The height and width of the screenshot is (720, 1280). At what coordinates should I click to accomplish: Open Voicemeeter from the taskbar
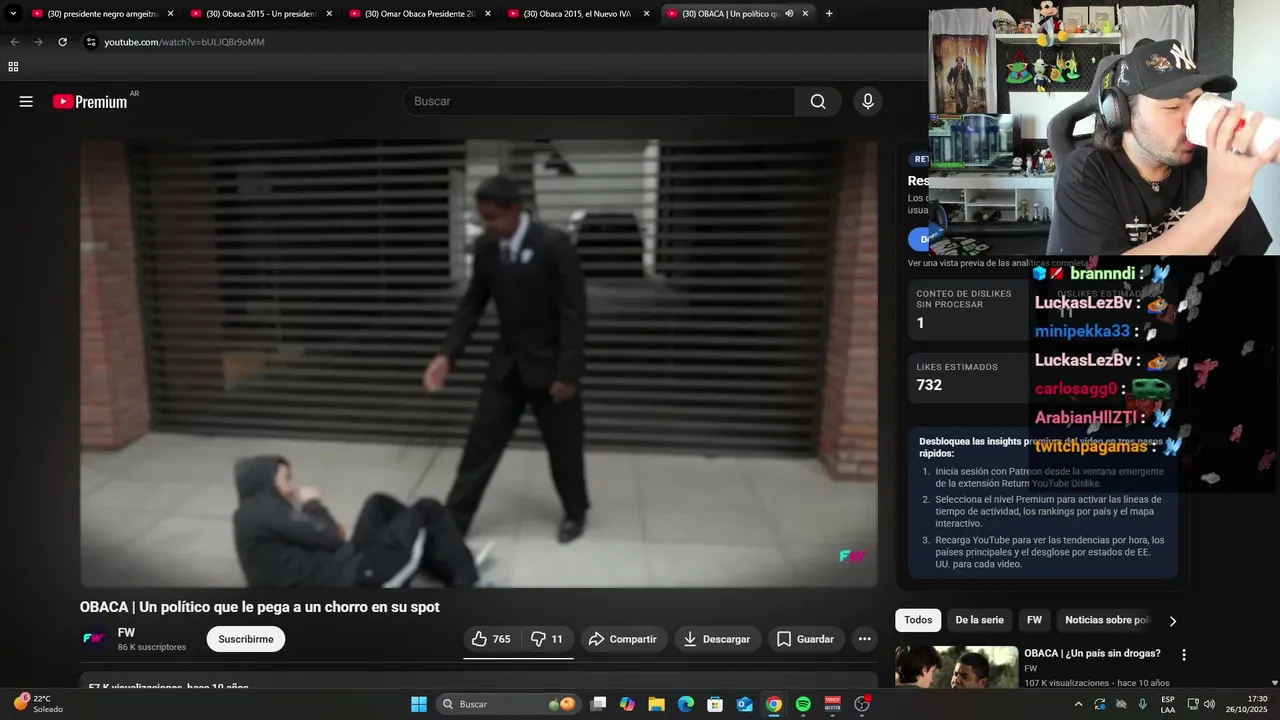832,704
